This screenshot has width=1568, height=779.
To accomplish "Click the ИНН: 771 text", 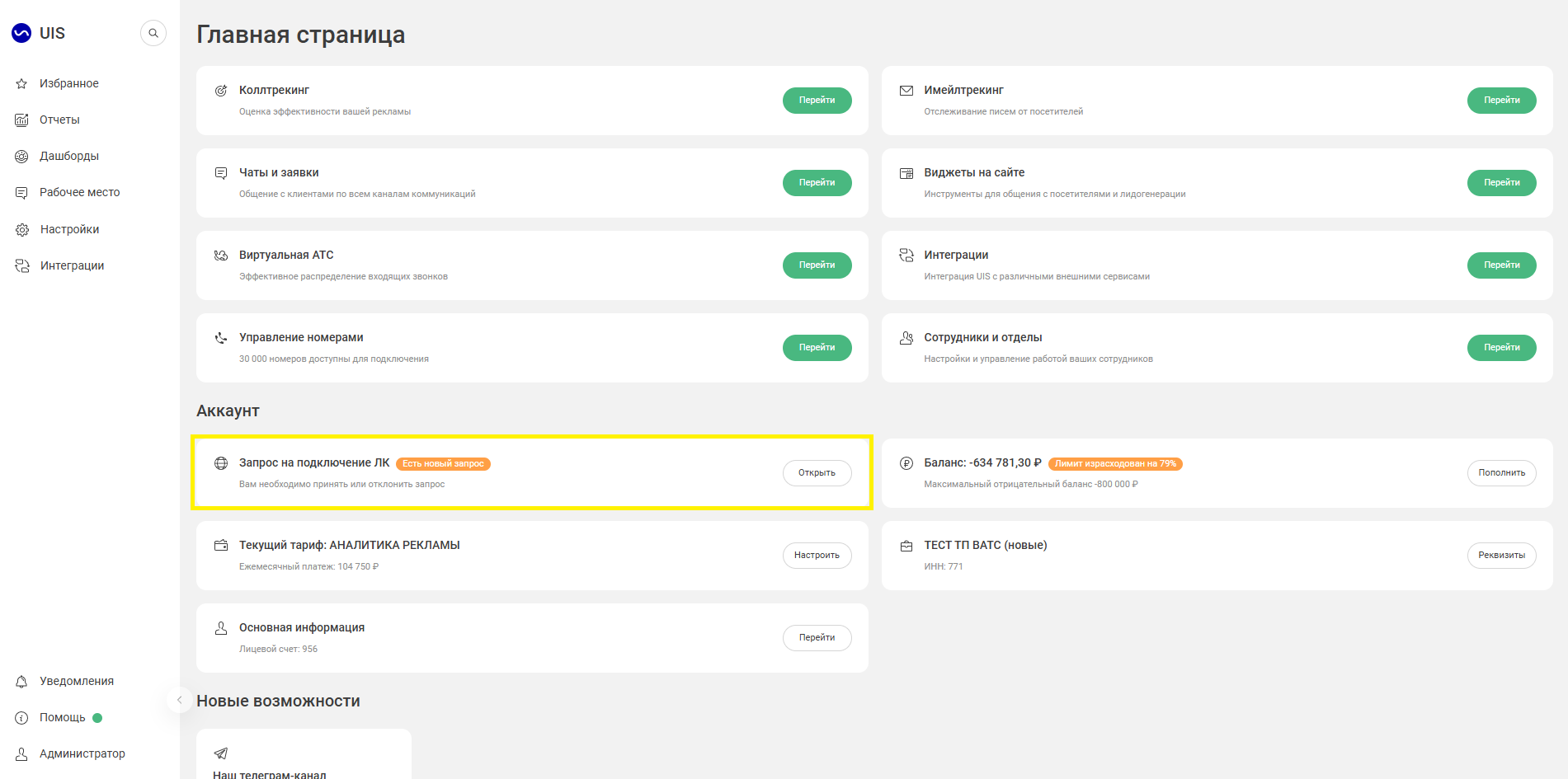I will tap(943, 566).
